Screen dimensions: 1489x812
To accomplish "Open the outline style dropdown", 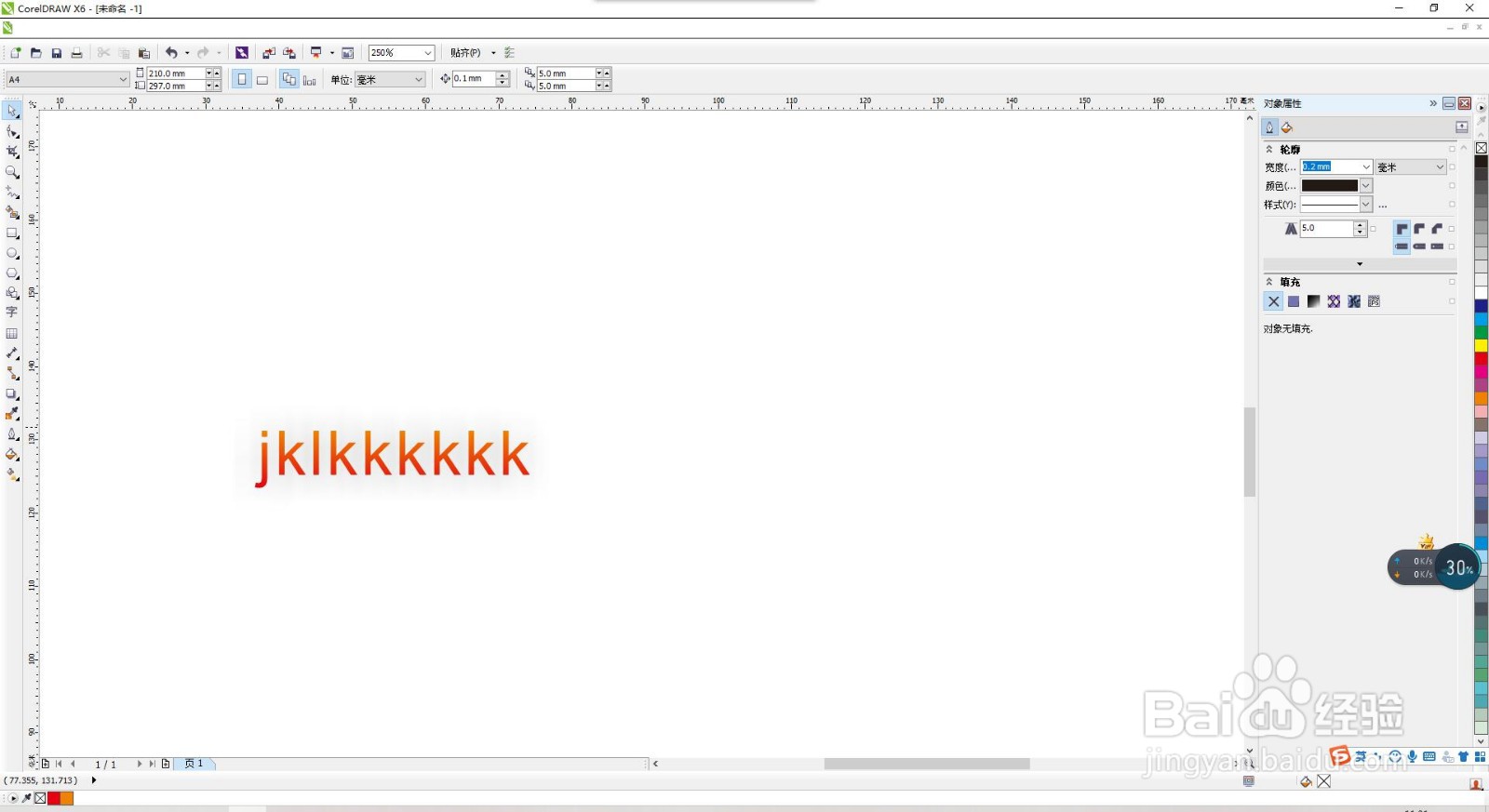I will click(x=1366, y=205).
